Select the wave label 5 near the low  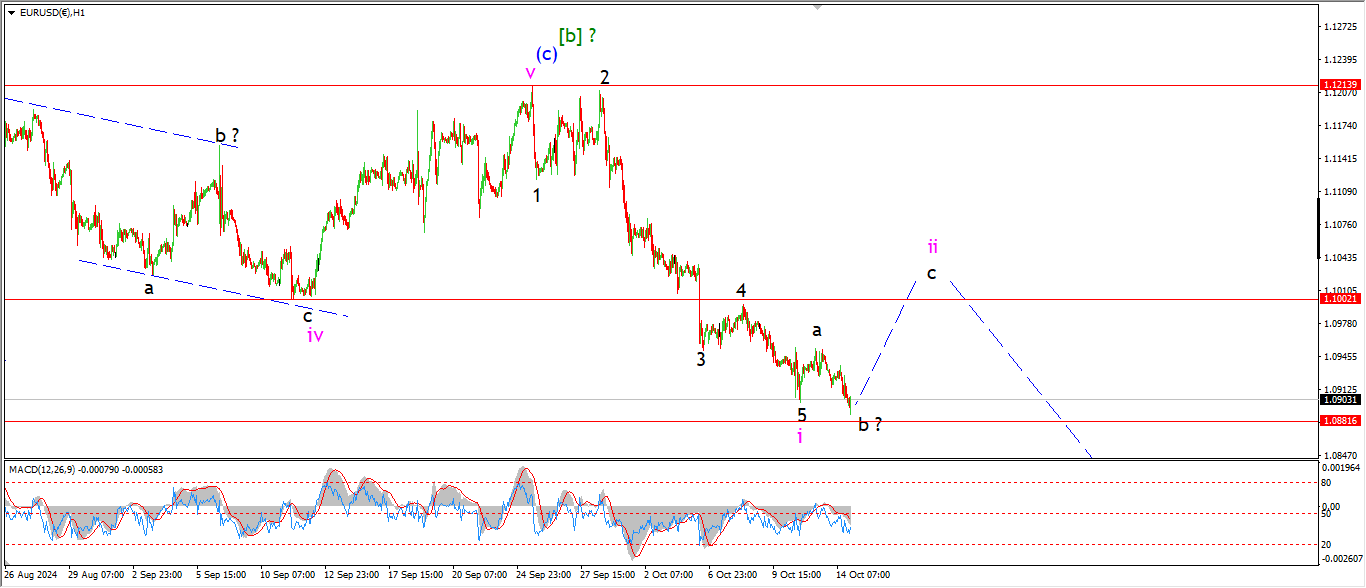(x=802, y=414)
